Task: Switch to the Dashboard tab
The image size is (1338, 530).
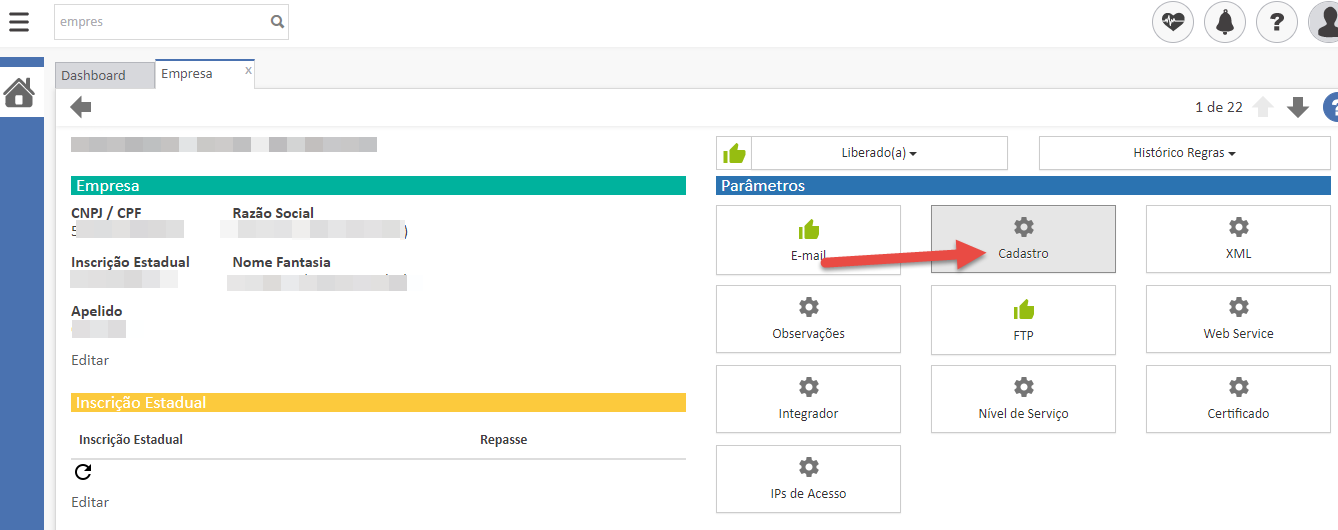Action: tap(94, 75)
